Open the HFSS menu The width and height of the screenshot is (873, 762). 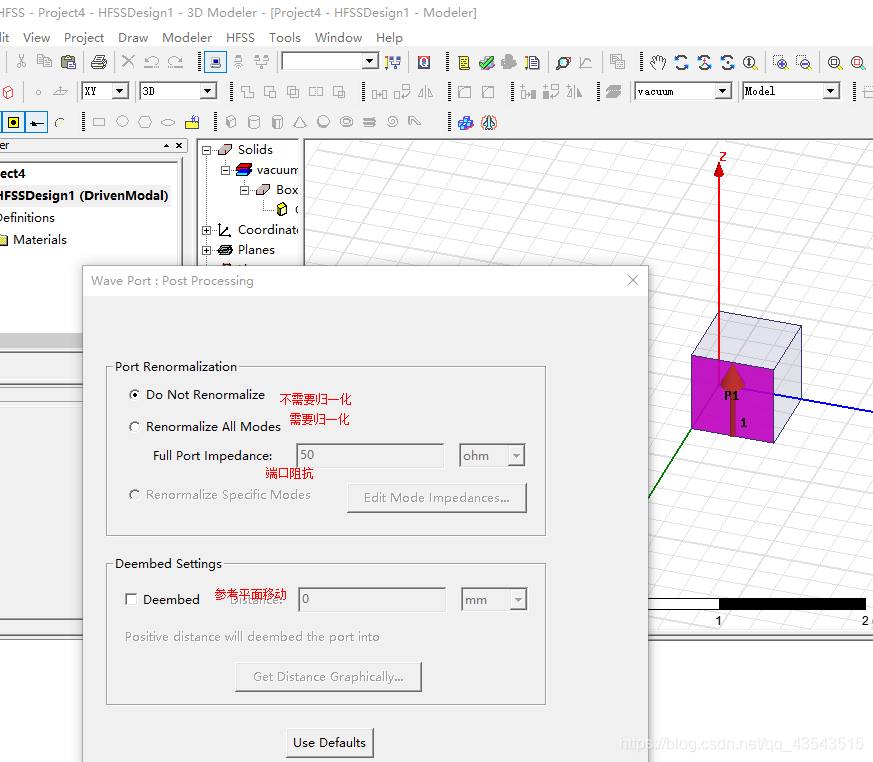(x=240, y=37)
